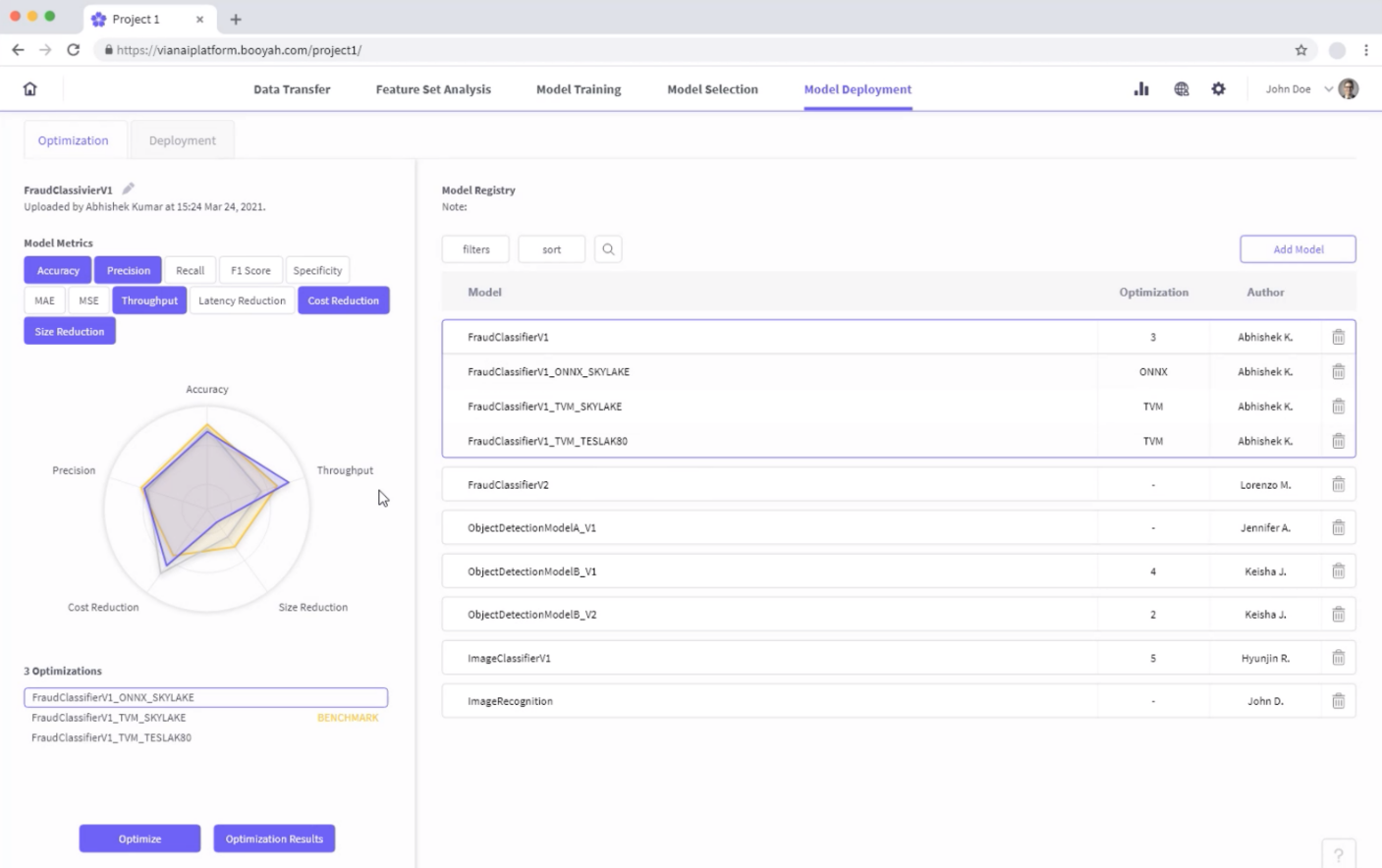Enable the Latency Reduction metric
Image resolution: width=1382 pixels, height=868 pixels.
tap(242, 300)
